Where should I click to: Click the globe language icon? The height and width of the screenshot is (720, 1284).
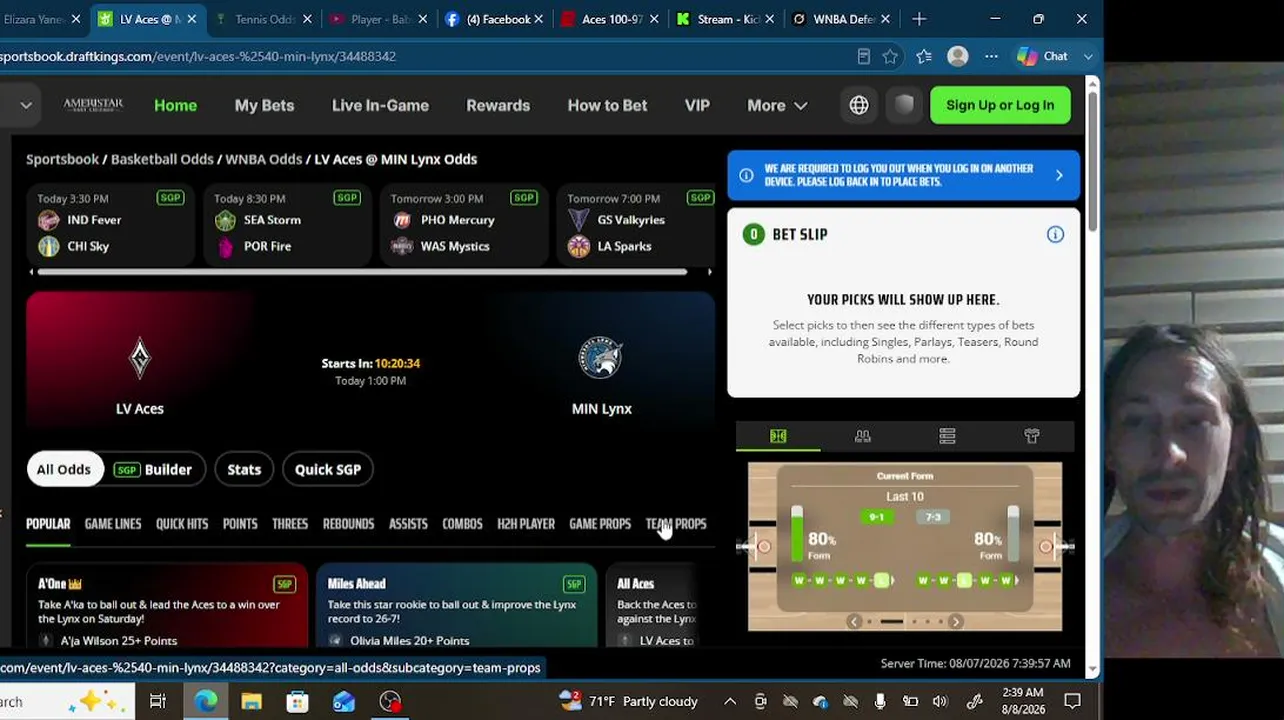click(859, 105)
